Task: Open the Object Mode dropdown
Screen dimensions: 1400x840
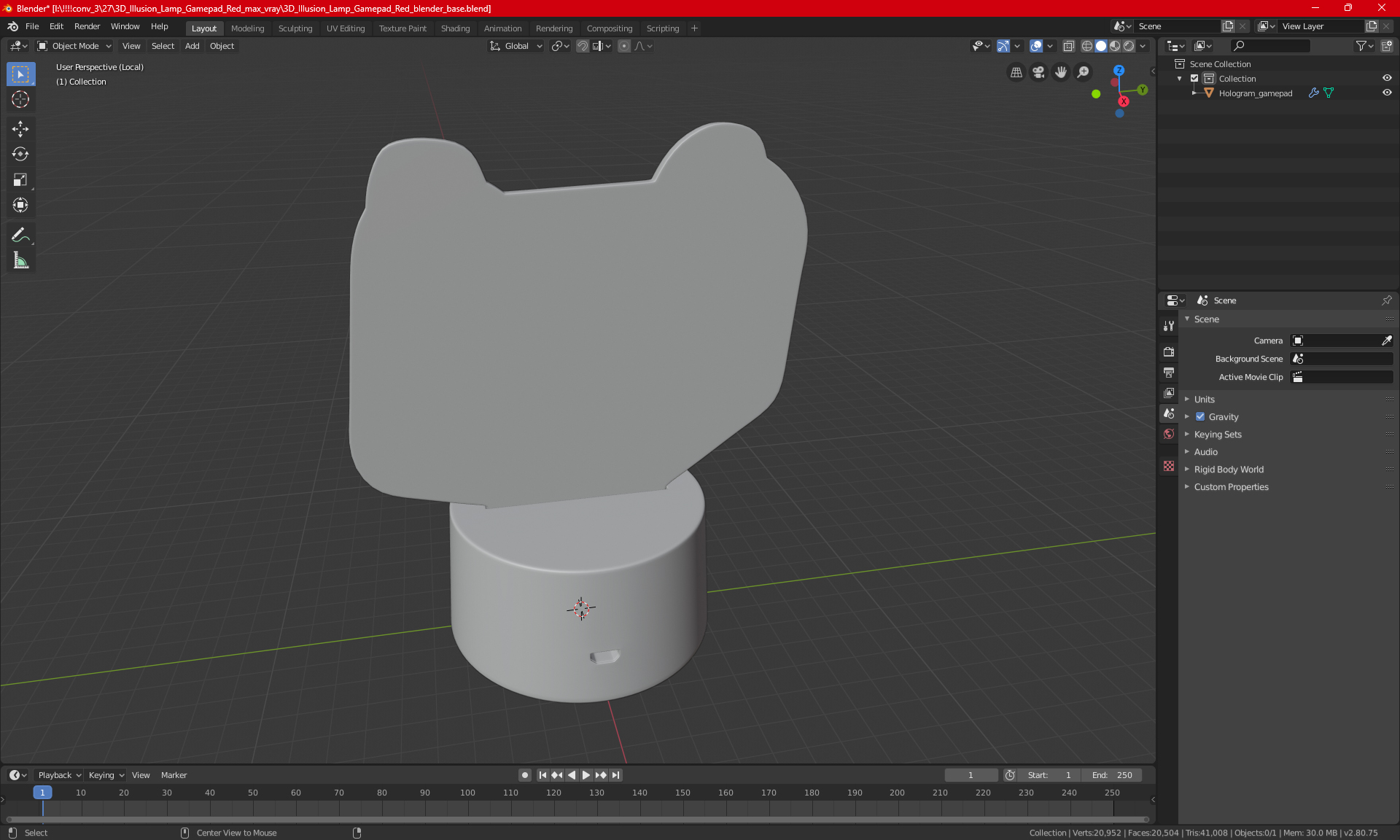Action: click(x=74, y=46)
